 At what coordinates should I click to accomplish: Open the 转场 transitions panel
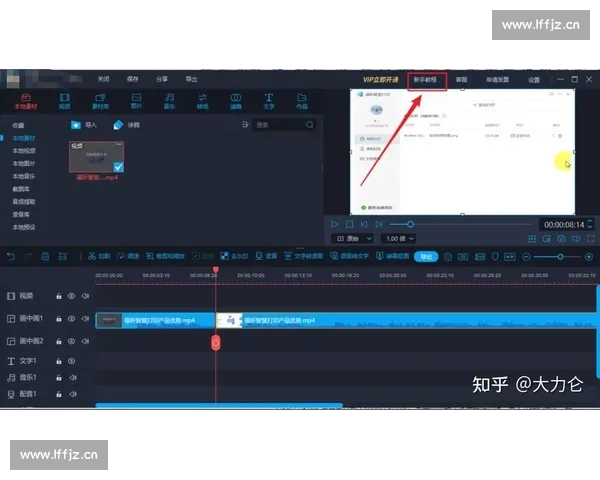click(x=203, y=99)
